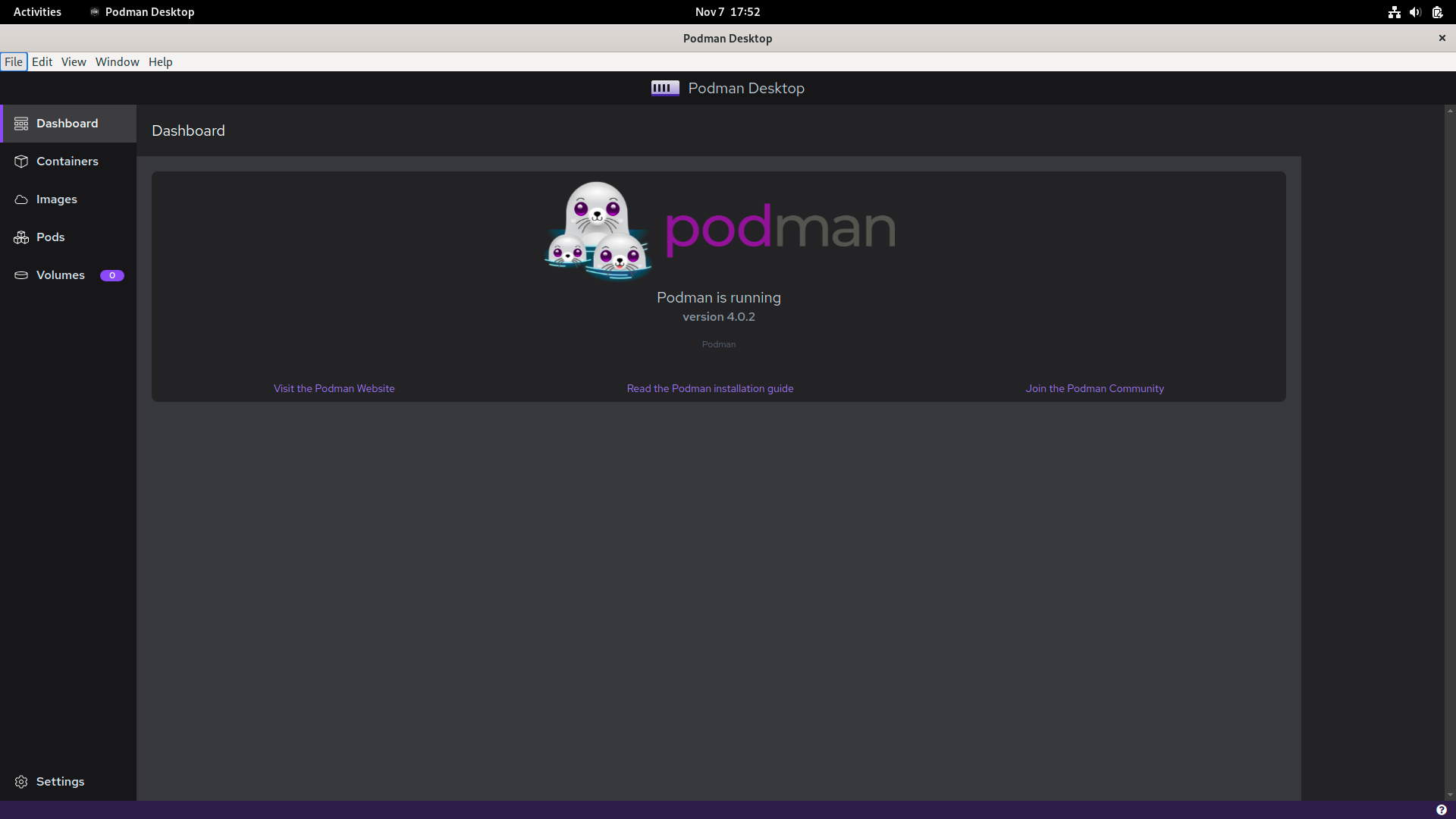This screenshot has height=819, width=1456.
Task: Open the File menu
Action: click(x=14, y=61)
